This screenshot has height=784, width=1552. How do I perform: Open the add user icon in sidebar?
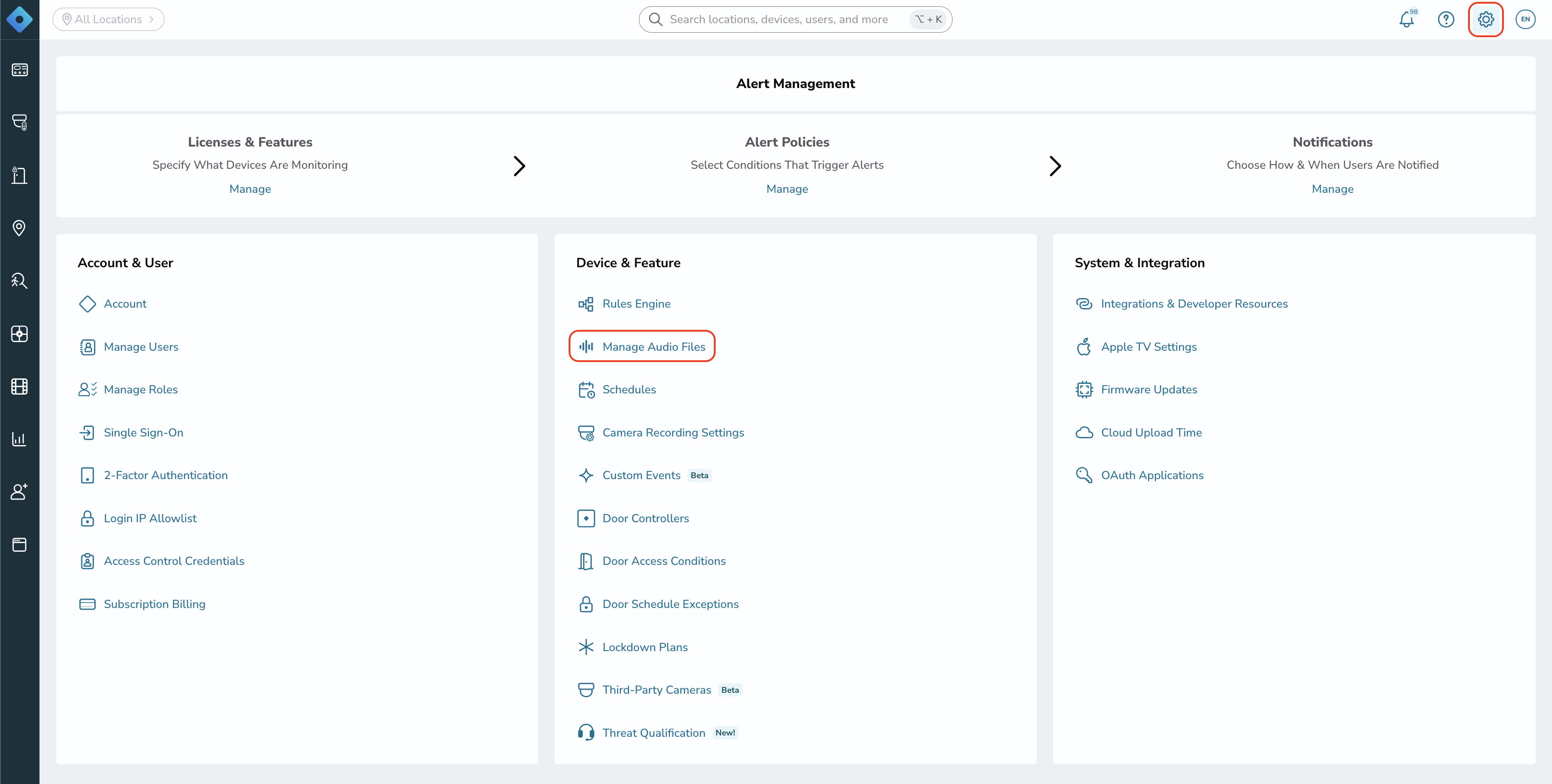tap(19, 491)
